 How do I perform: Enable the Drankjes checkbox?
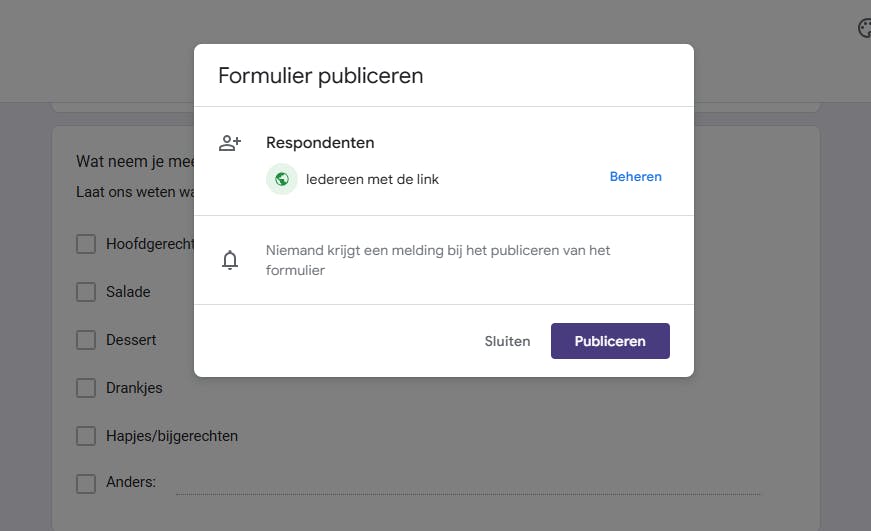[86, 388]
